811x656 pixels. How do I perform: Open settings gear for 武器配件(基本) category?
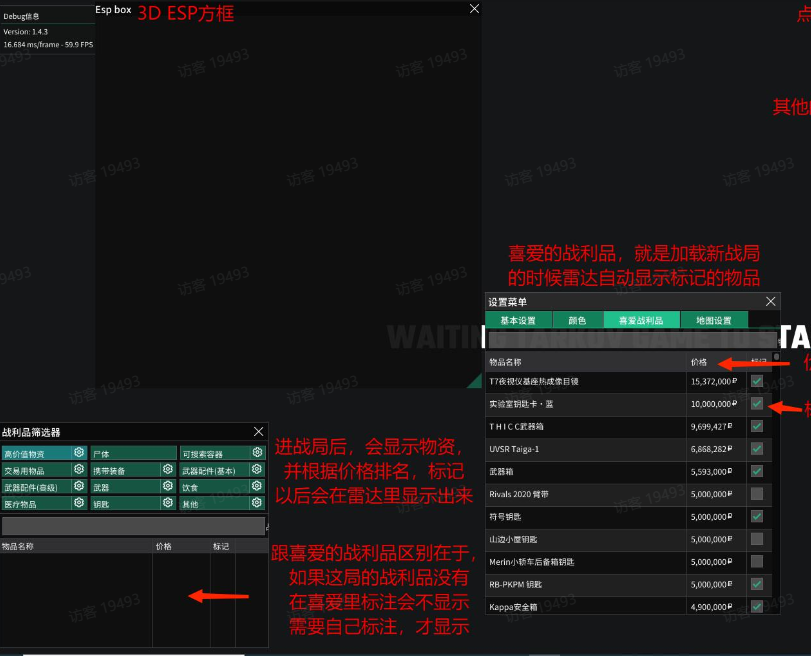coord(256,470)
